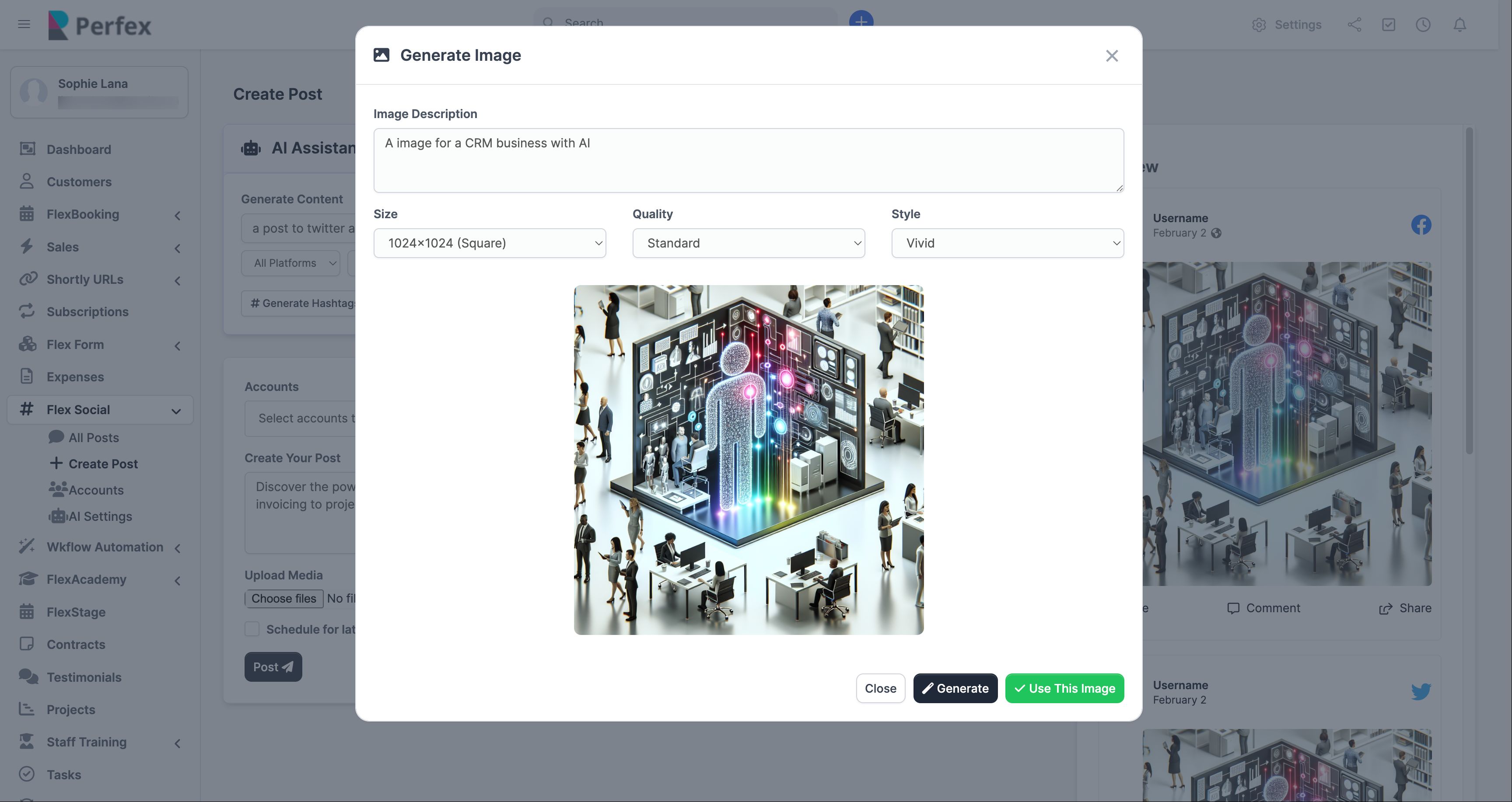Click the Generate button

[x=955, y=688]
